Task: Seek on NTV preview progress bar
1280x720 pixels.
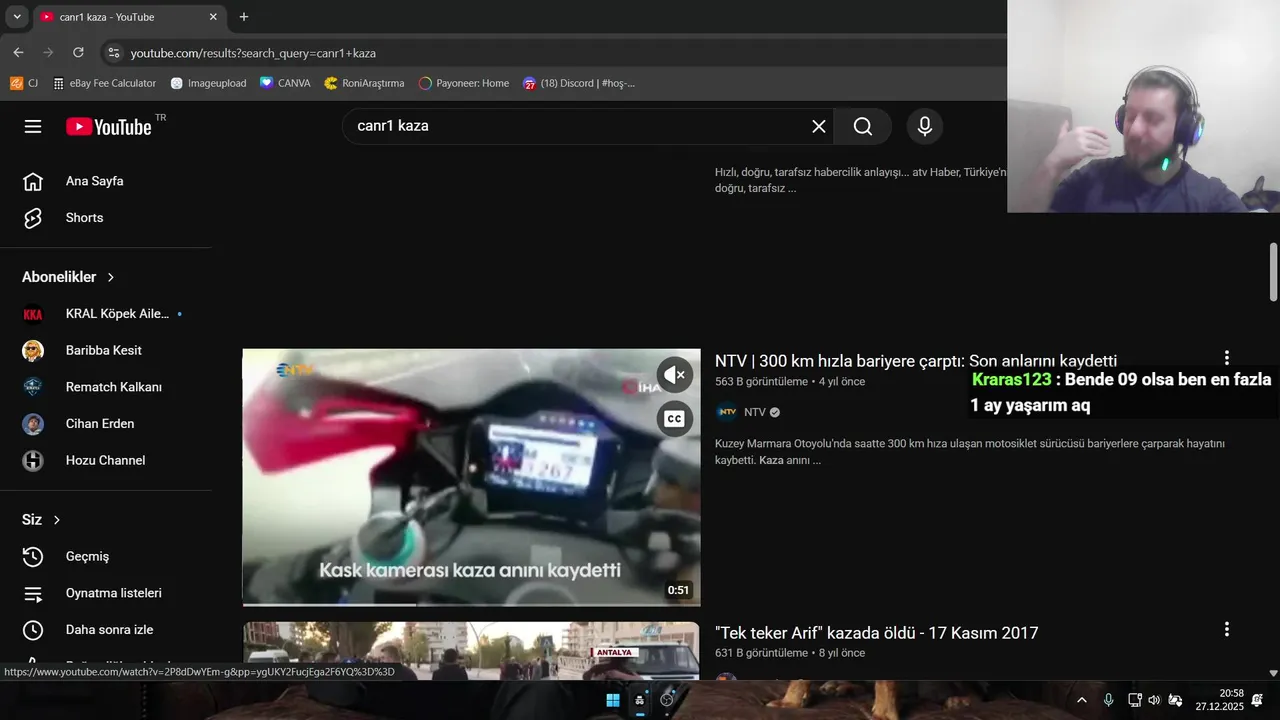Action: (471, 604)
